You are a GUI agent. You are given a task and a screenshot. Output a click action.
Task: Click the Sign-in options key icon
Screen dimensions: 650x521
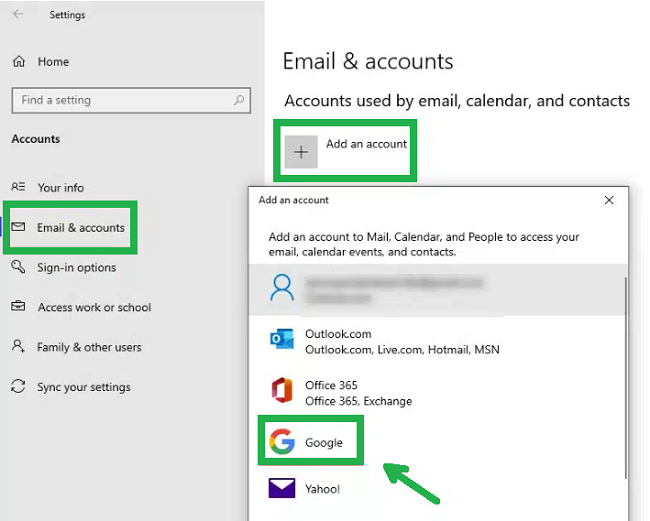coord(18,268)
